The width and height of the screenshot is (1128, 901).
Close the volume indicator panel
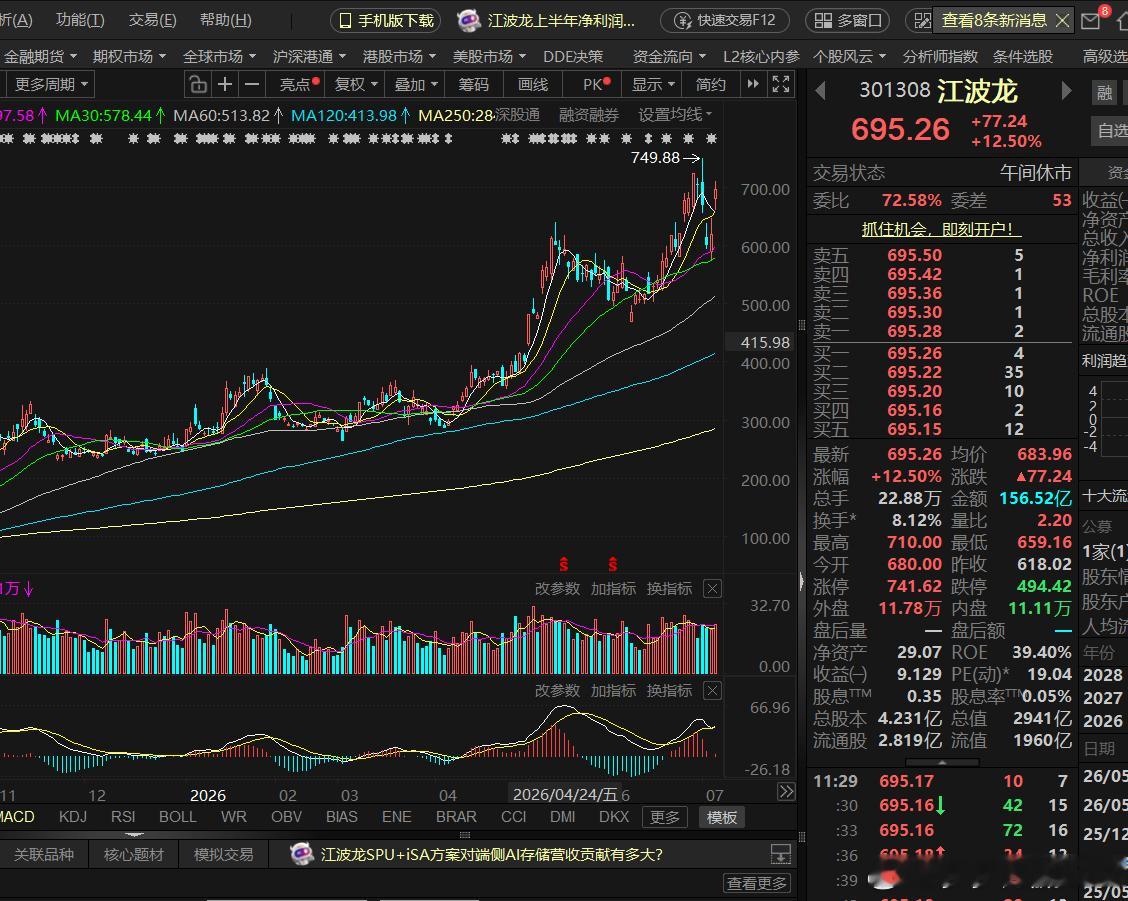tap(712, 589)
